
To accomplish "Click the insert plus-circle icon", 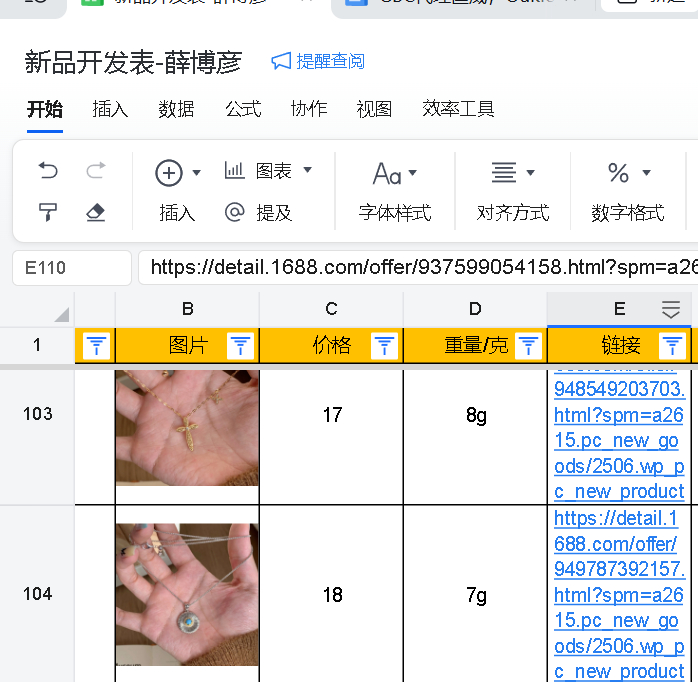I will [169, 173].
